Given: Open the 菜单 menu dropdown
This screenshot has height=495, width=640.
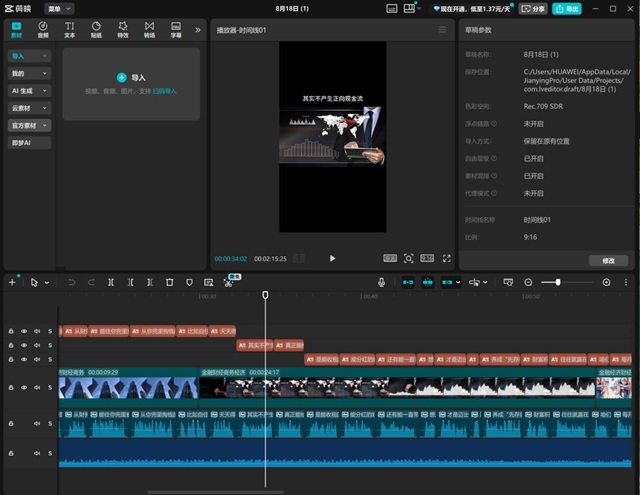Looking at the screenshot, I should [59, 9].
